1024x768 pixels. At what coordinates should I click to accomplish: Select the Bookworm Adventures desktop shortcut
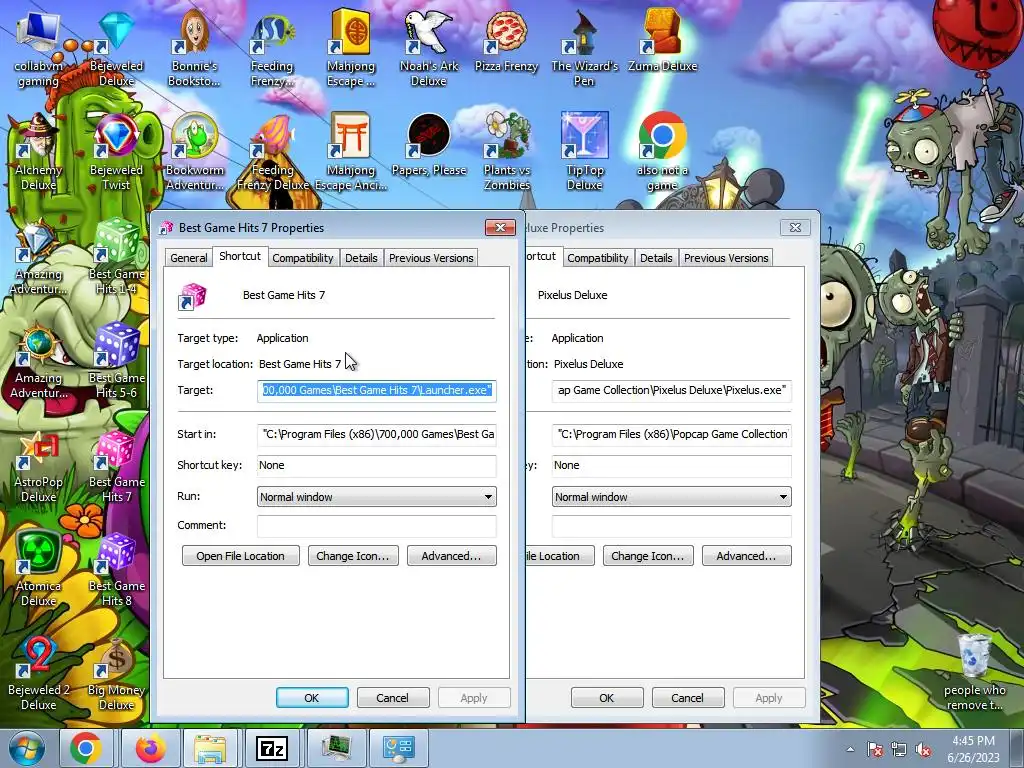[x=194, y=154]
